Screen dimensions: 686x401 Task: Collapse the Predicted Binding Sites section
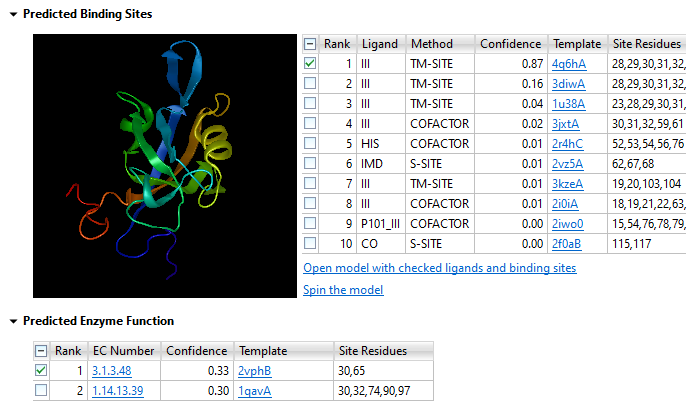14,14
